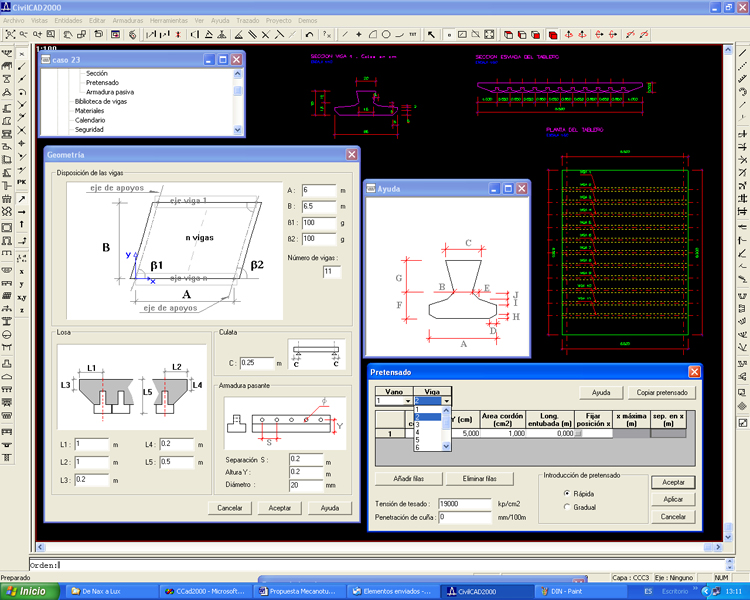Select the z coordinate filter icon

click(x=22, y=311)
